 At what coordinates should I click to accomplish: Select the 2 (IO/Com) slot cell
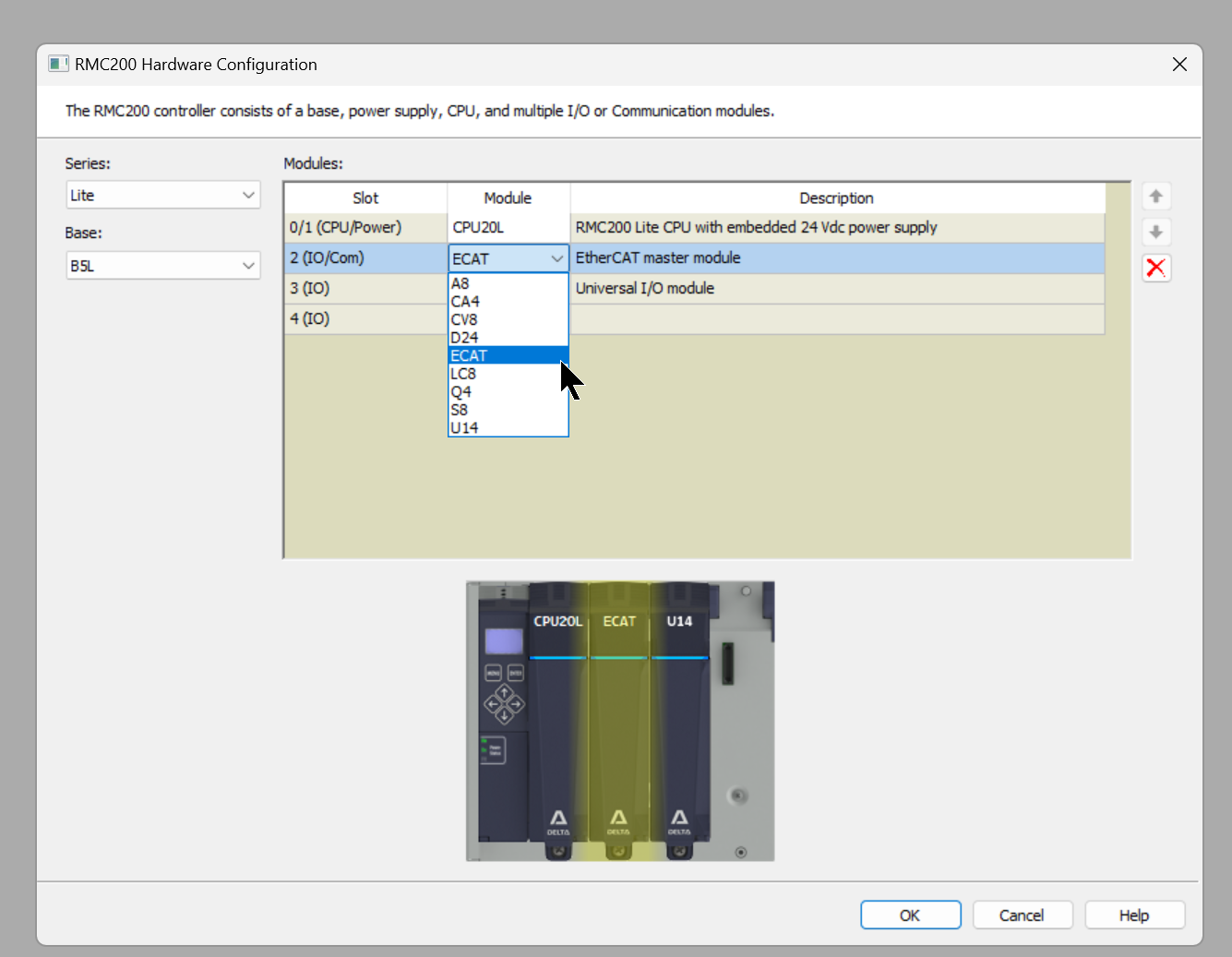(x=366, y=258)
